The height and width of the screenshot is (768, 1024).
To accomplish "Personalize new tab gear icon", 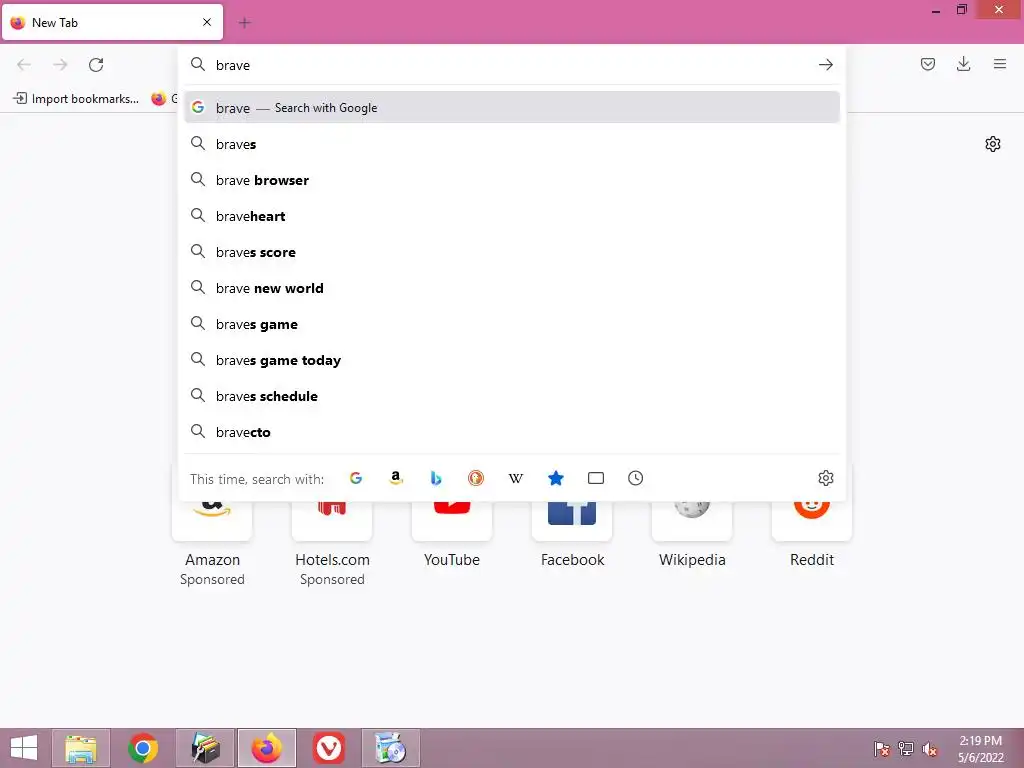I will (993, 144).
